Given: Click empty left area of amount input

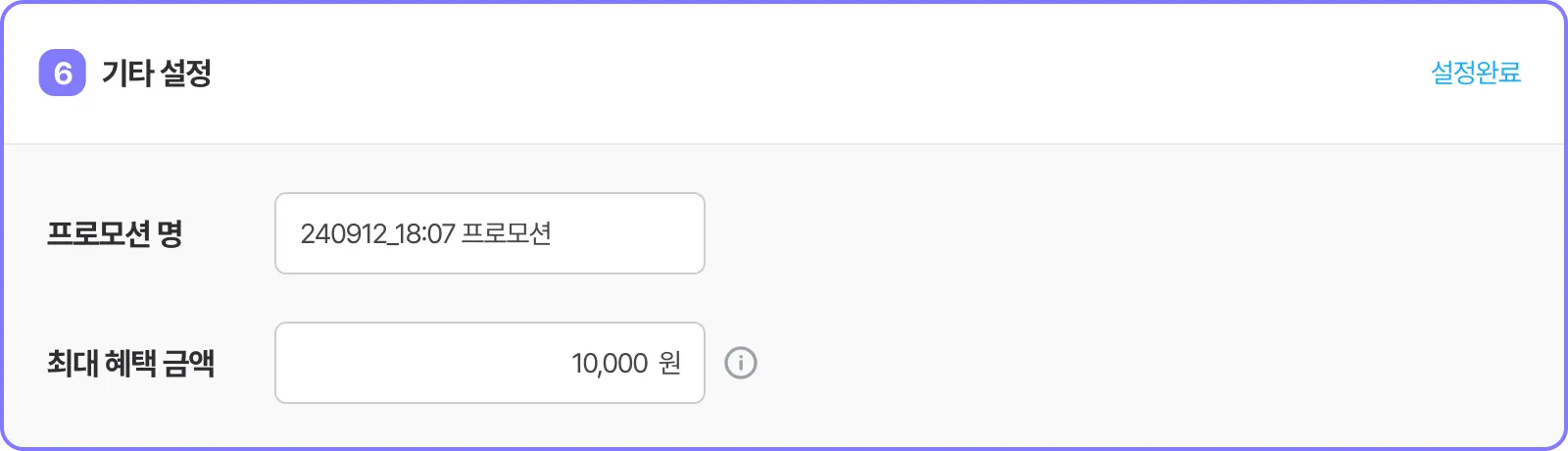Looking at the screenshot, I should [412, 363].
